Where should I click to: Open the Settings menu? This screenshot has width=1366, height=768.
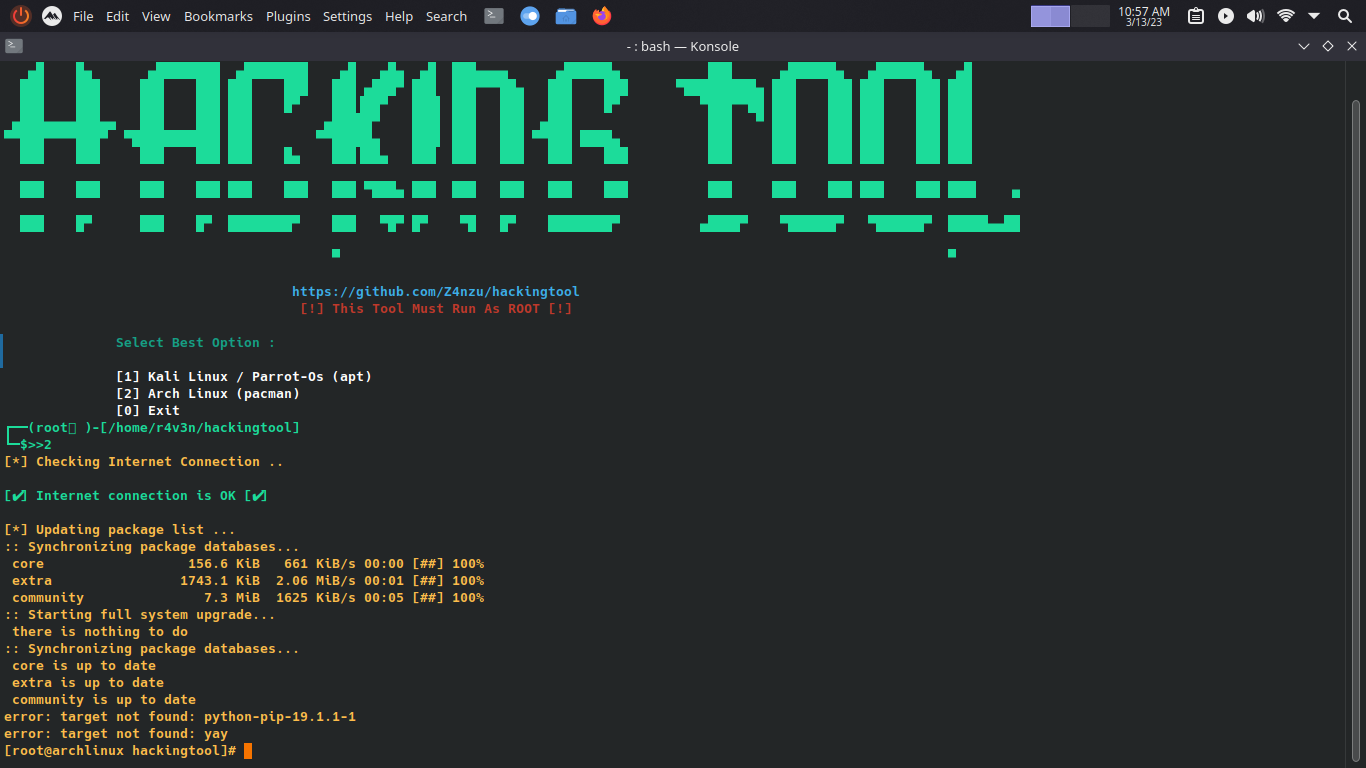347,16
